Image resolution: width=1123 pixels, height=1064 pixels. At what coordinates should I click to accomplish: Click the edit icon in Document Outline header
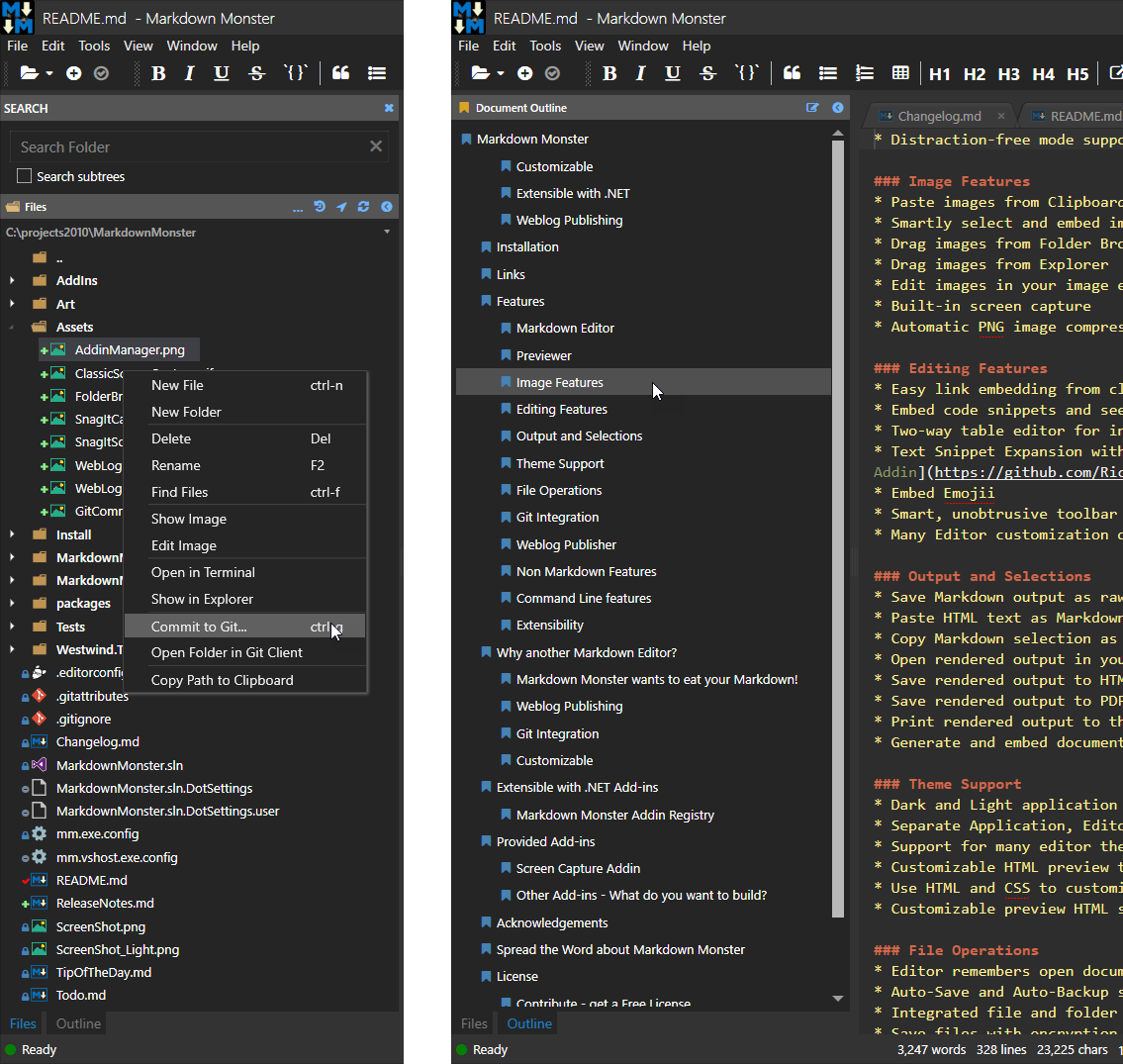click(x=812, y=108)
